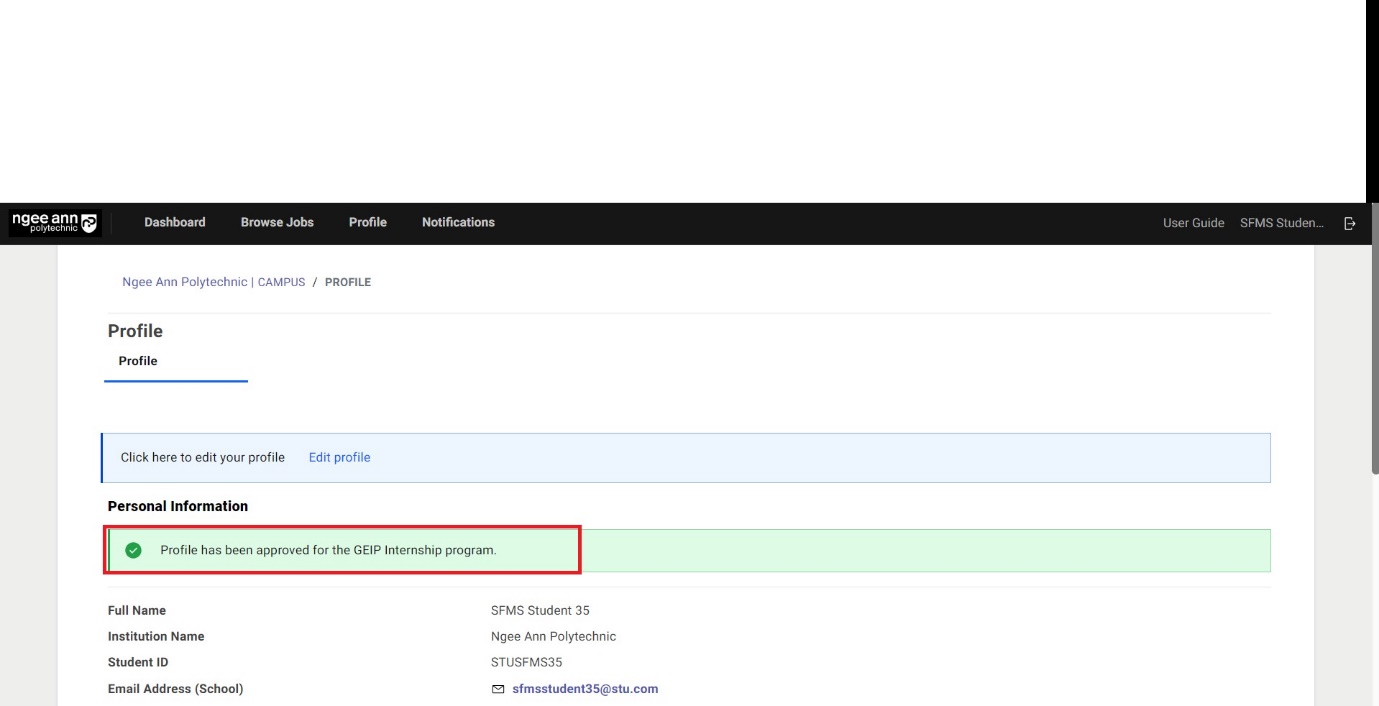Click the logout icon in top bar

(1350, 223)
